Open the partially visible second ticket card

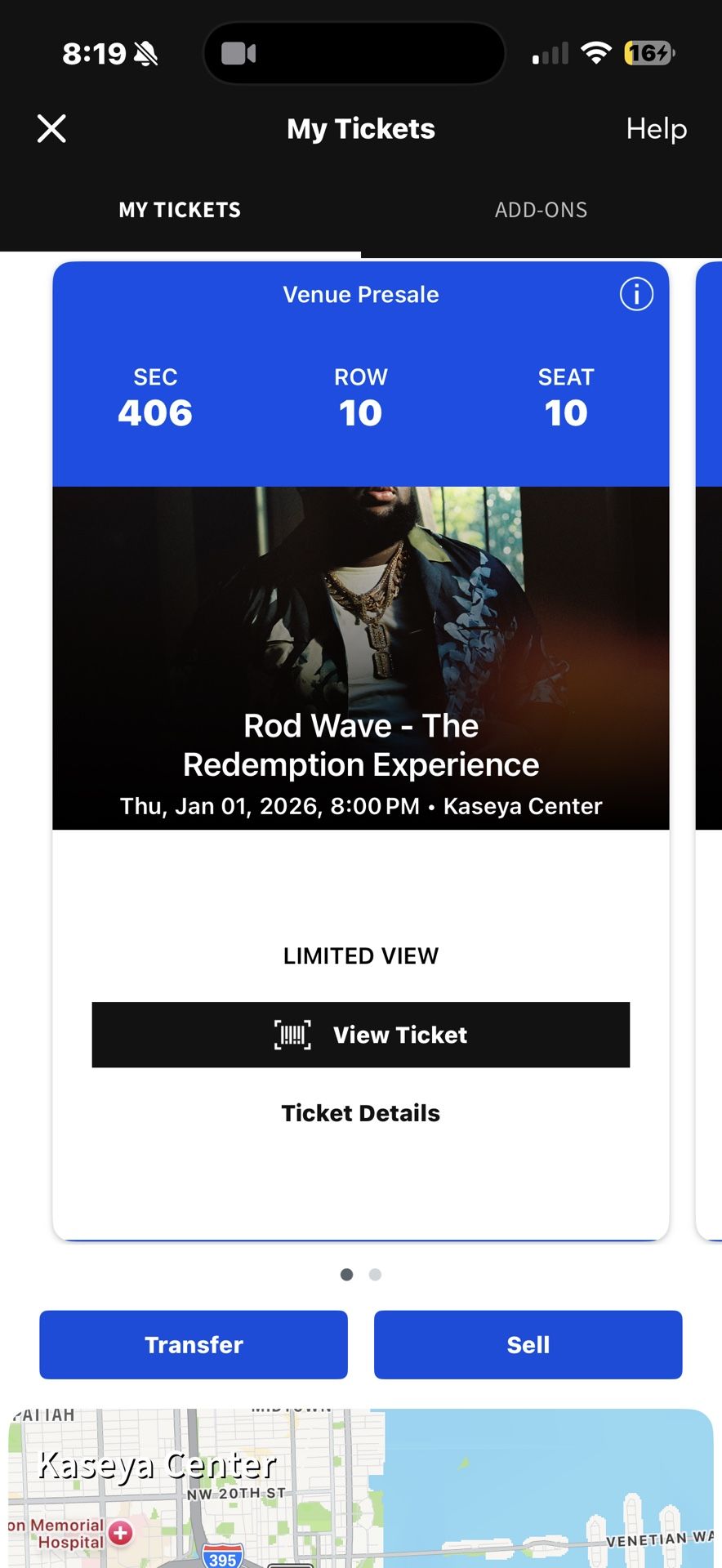click(707, 735)
